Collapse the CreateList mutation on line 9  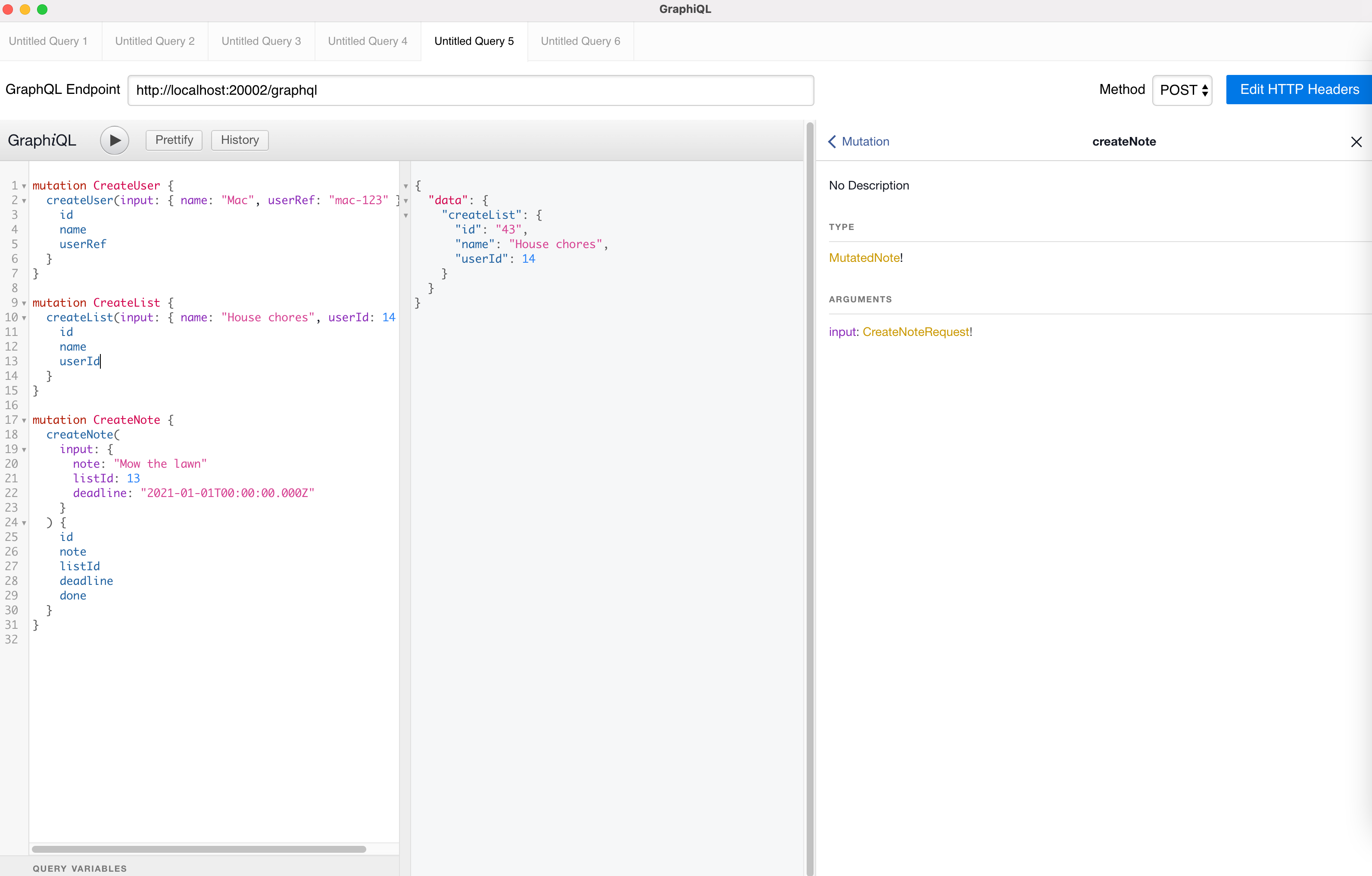(x=24, y=303)
